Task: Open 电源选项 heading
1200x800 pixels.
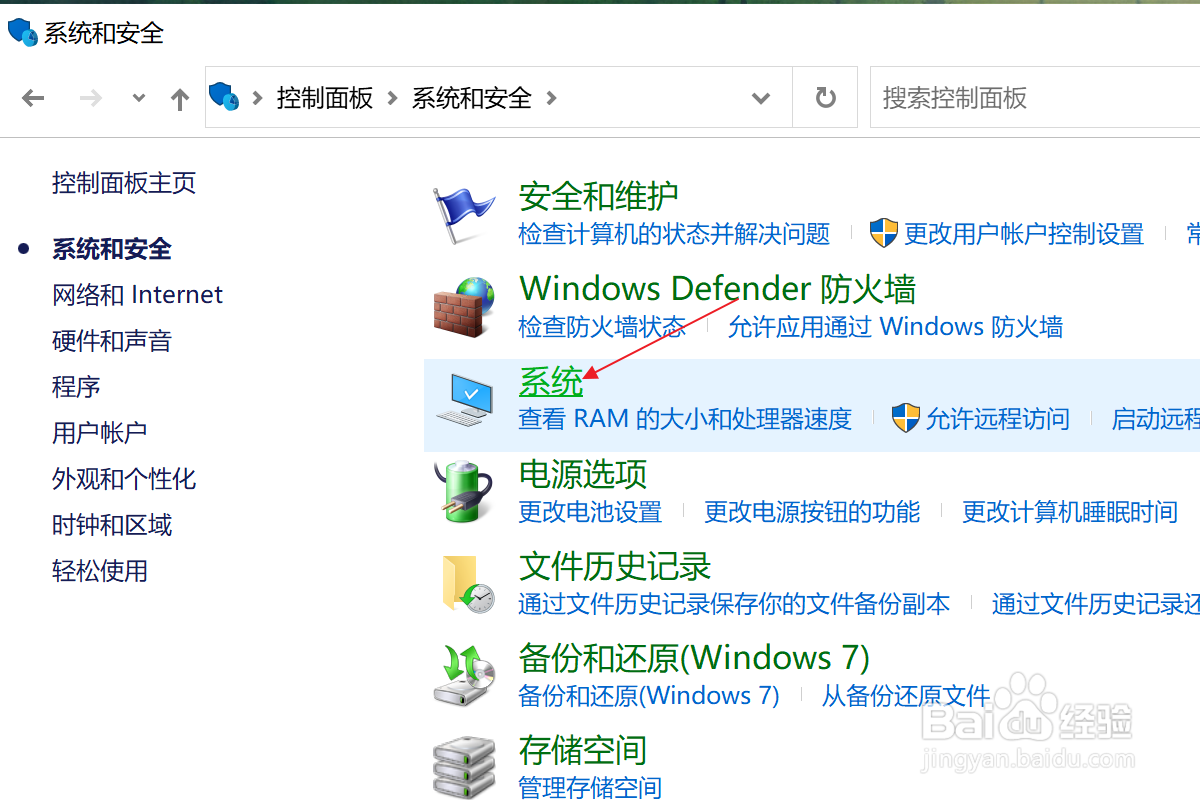Action: point(583,473)
